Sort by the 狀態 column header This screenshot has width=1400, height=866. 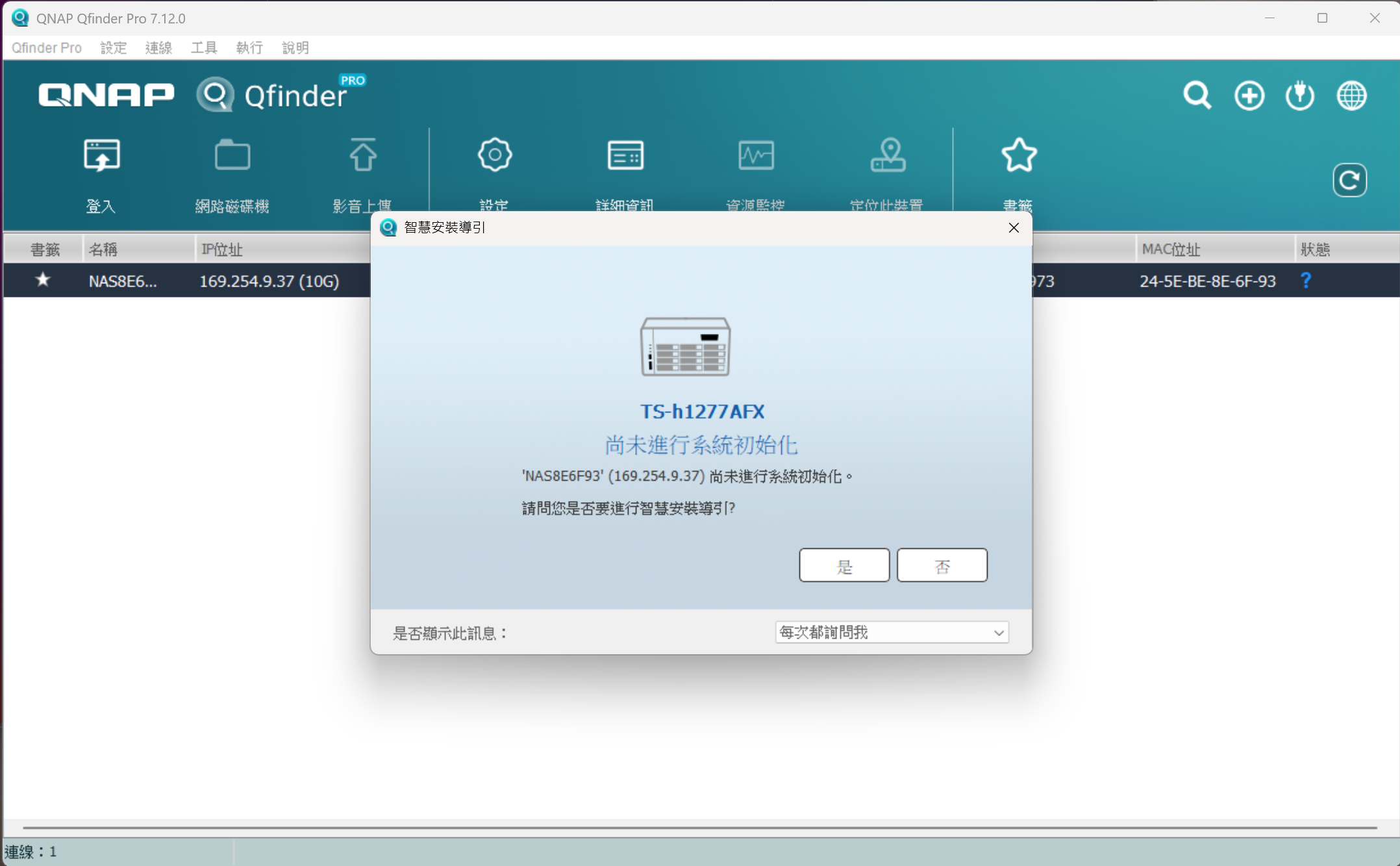(1347, 249)
